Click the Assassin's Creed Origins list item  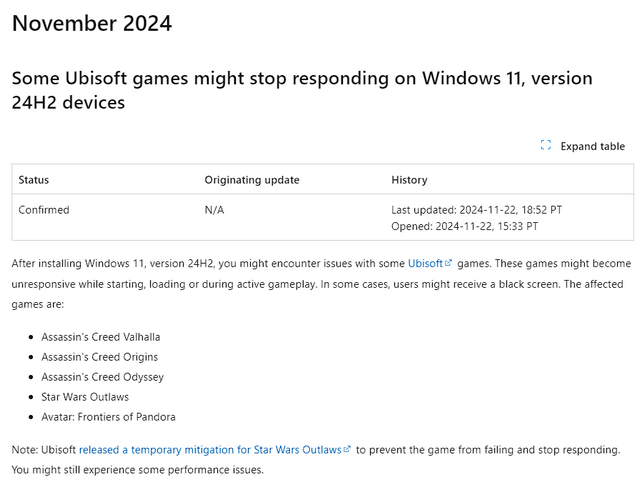click(x=99, y=357)
